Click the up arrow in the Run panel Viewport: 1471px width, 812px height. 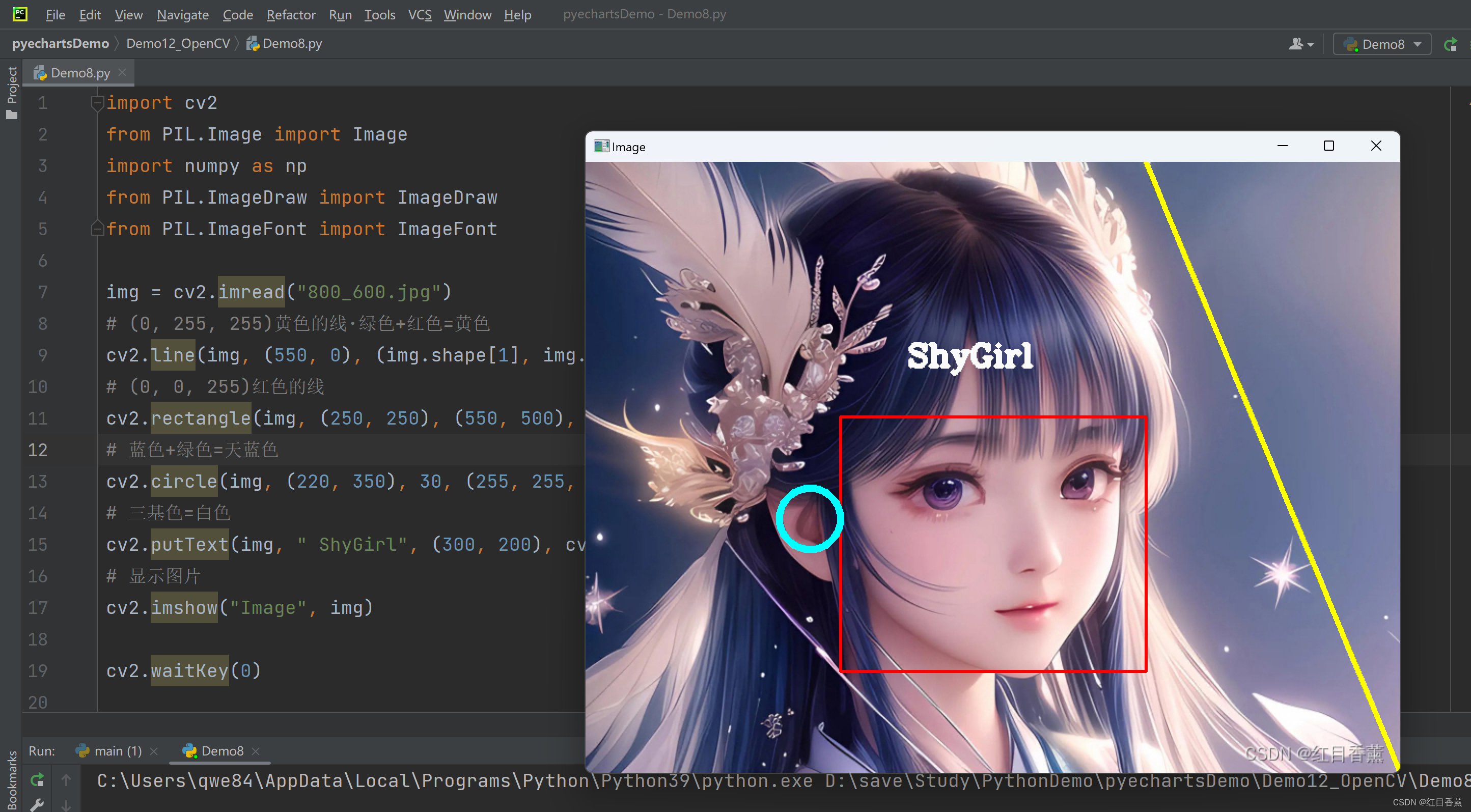click(x=66, y=779)
